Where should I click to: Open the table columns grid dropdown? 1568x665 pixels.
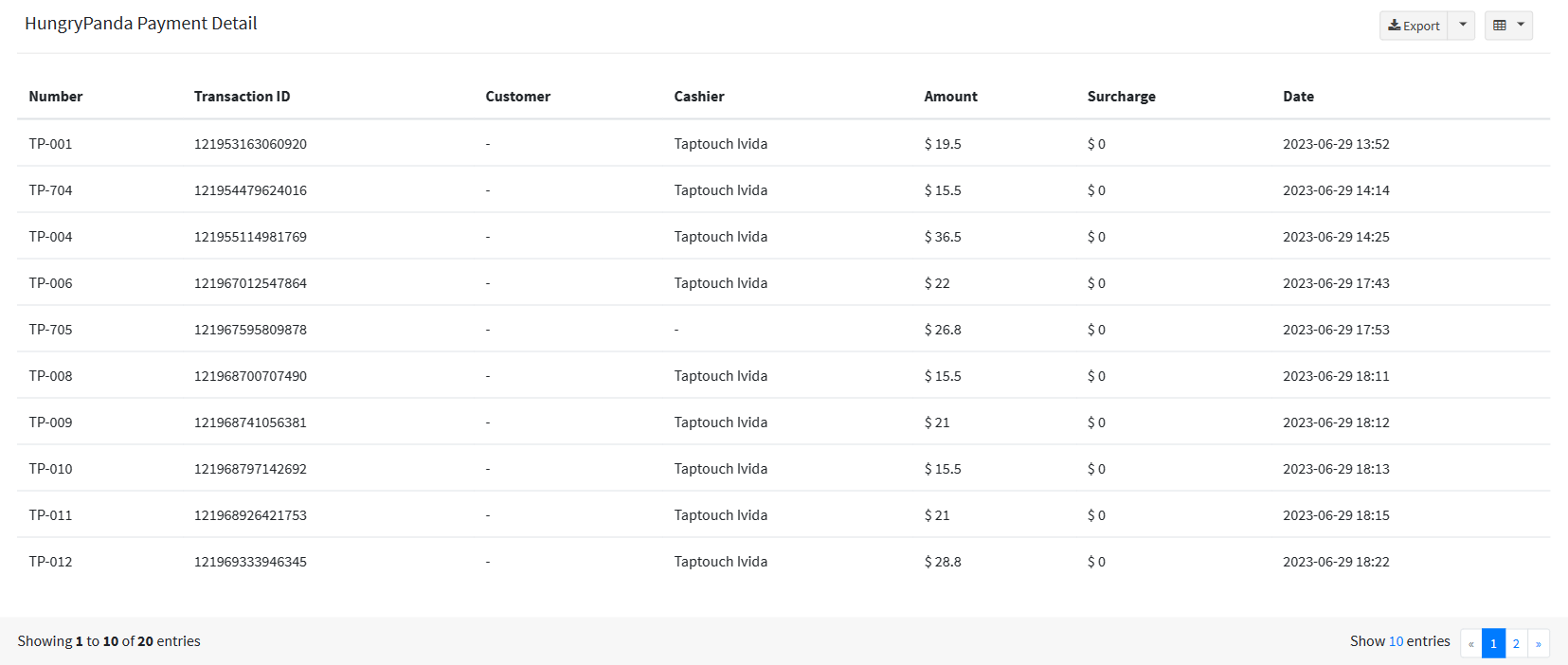(x=1508, y=26)
